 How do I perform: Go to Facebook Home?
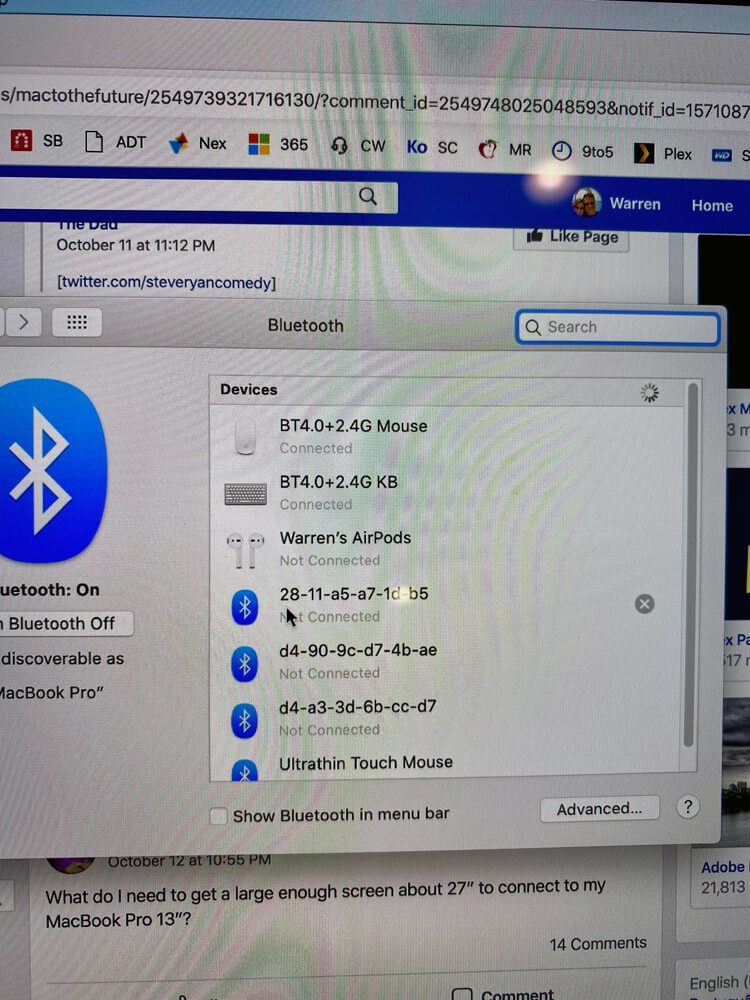[x=712, y=205]
